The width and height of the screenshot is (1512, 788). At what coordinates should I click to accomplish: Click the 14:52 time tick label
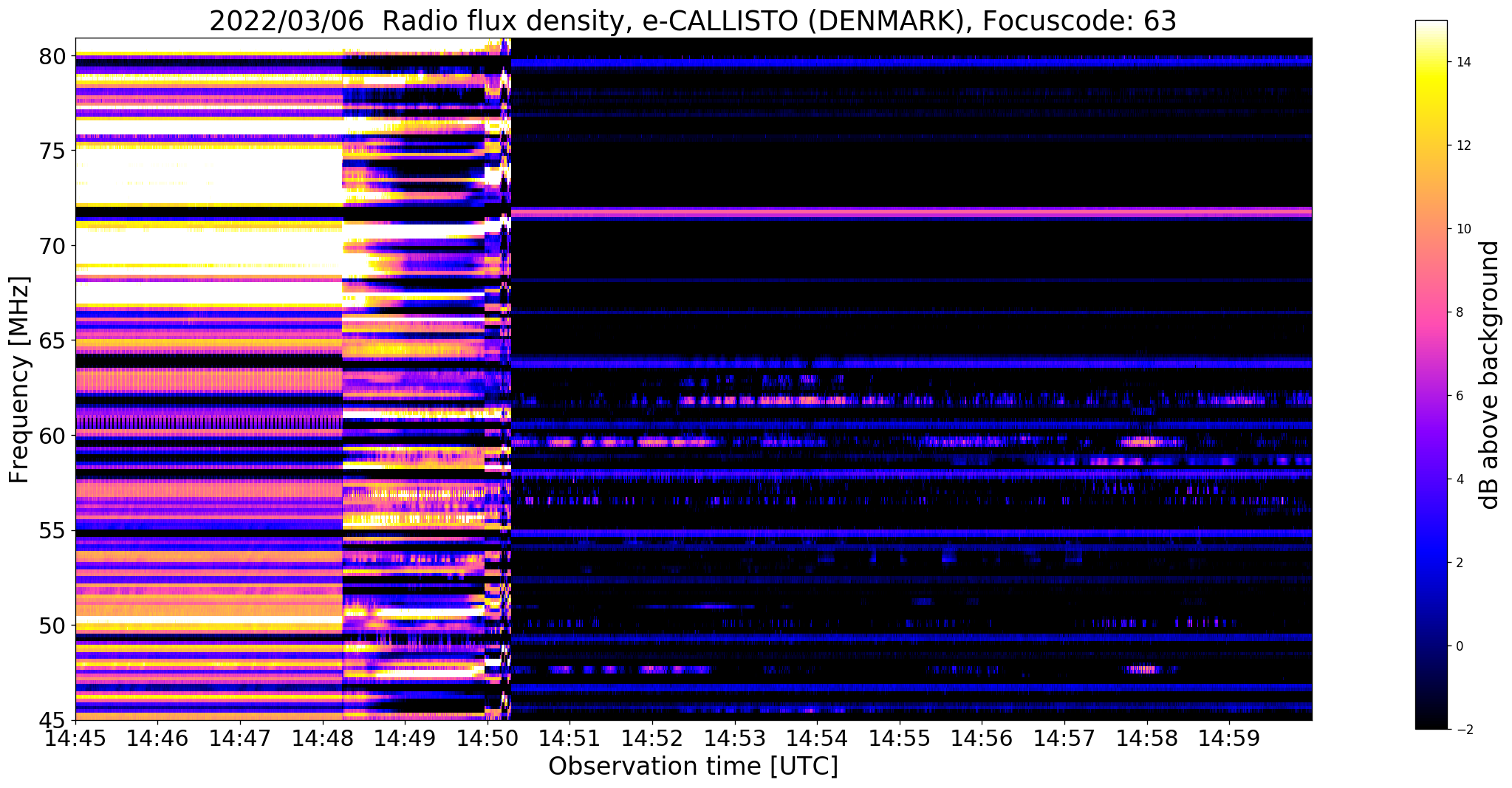[x=652, y=738]
